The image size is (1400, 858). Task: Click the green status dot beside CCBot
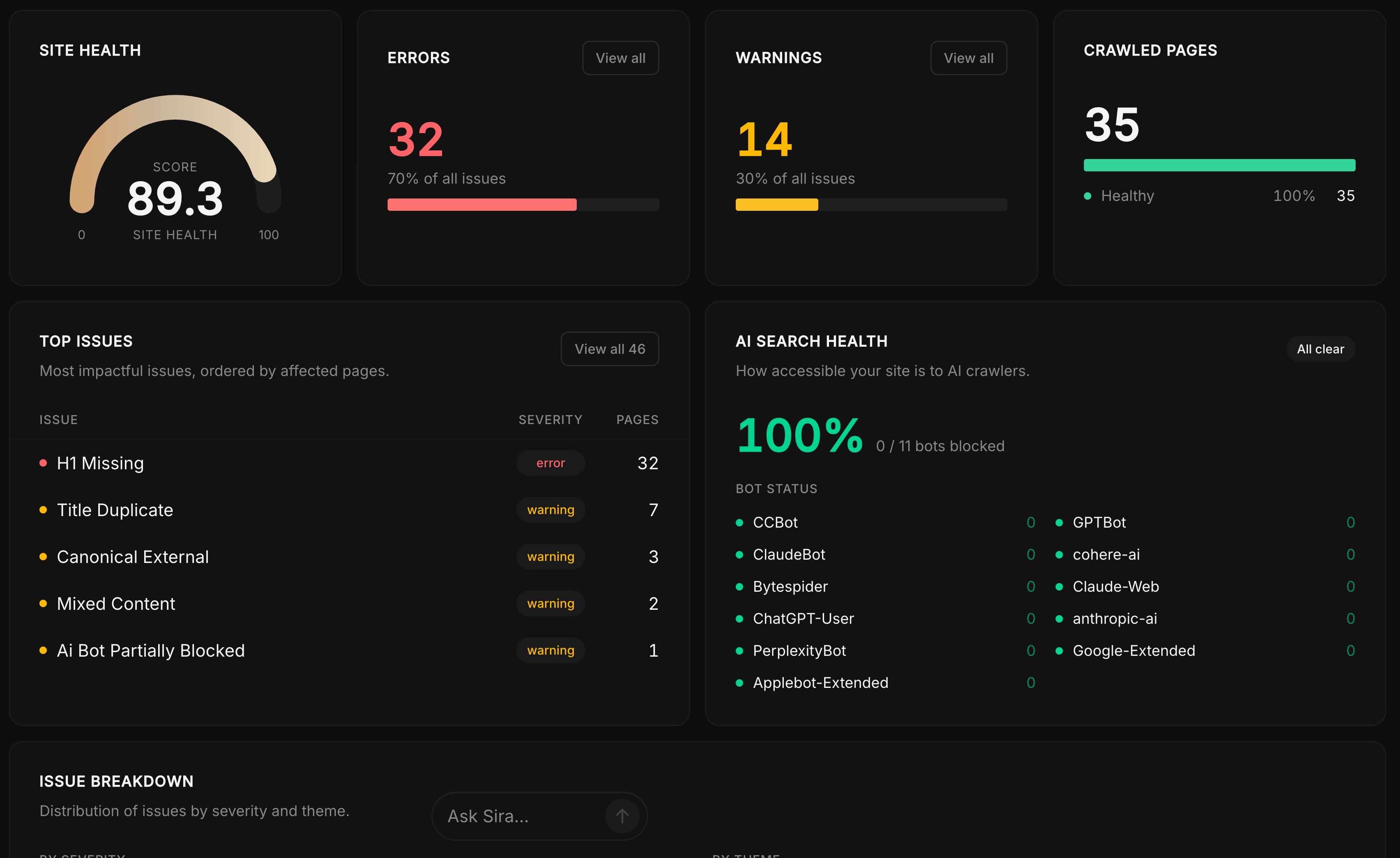[740, 522]
